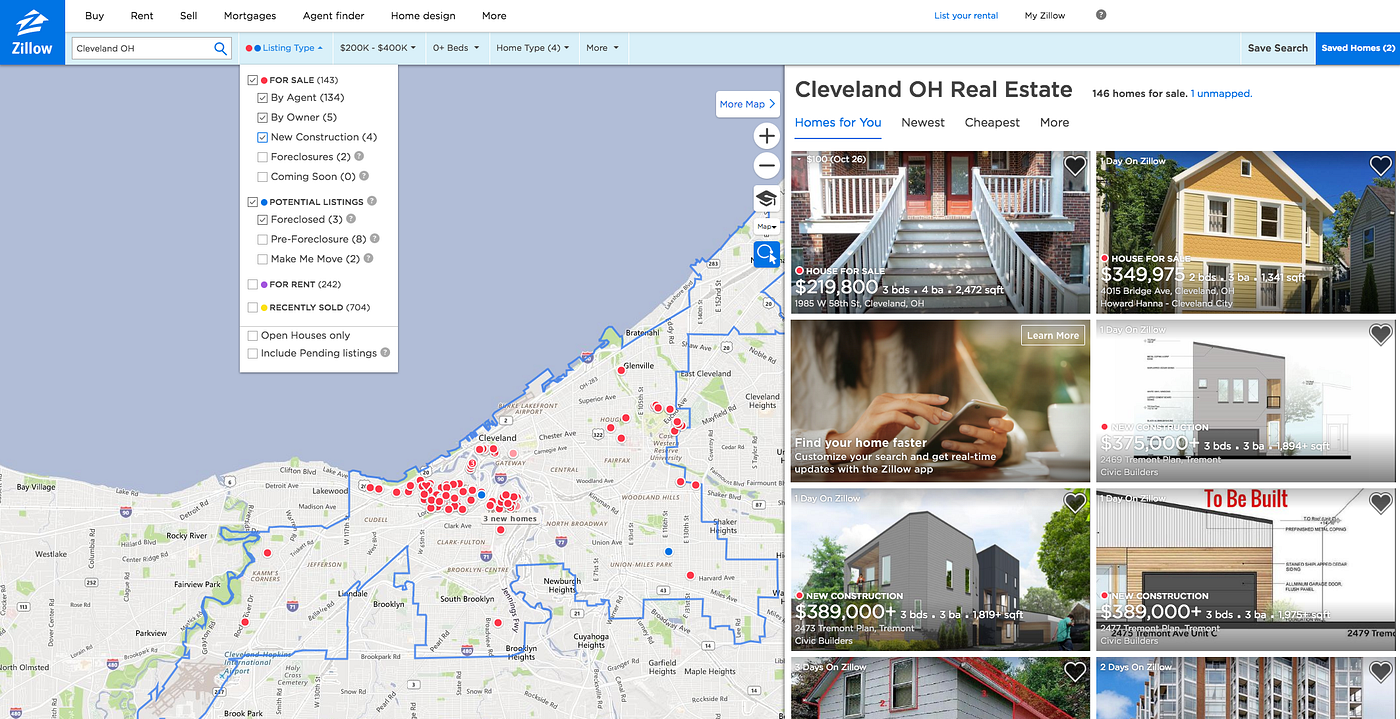The height and width of the screenshot is (719, 1400).
Task: Open the Map type selector dropdown
Action: [x=767, y=227]
